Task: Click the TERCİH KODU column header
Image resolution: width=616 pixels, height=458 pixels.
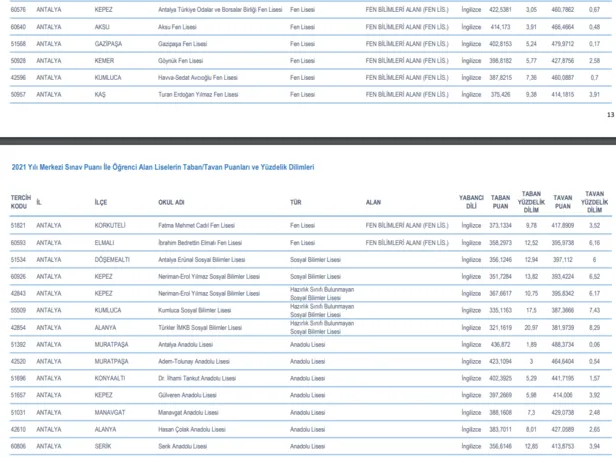Action: pos(21,201)
